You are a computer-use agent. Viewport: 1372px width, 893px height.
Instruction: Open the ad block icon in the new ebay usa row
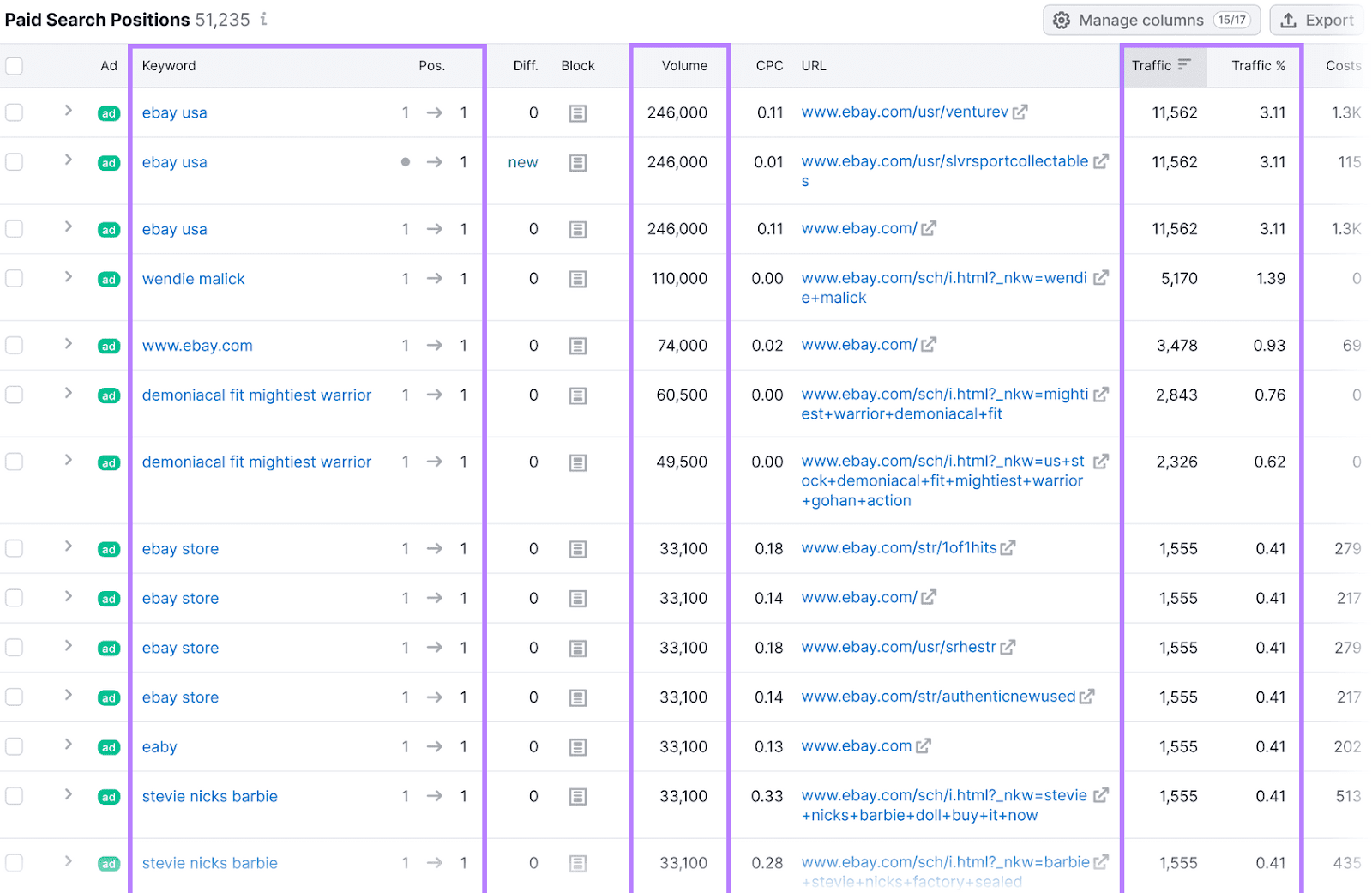coord(578,163)
